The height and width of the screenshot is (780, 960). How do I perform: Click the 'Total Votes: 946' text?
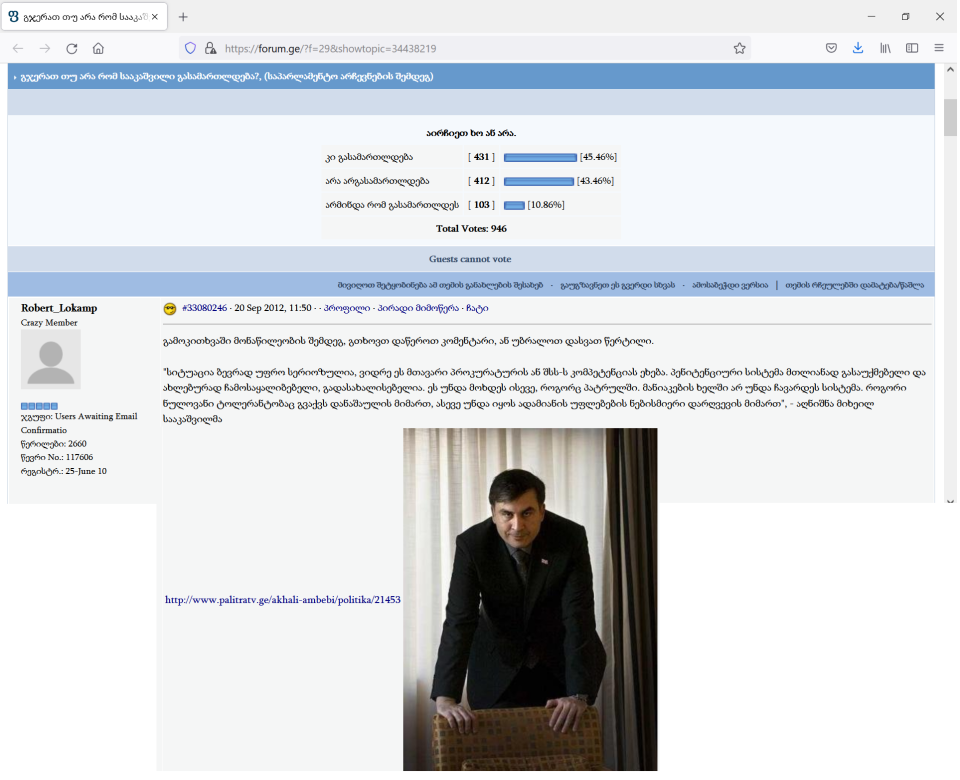(471, 228)
